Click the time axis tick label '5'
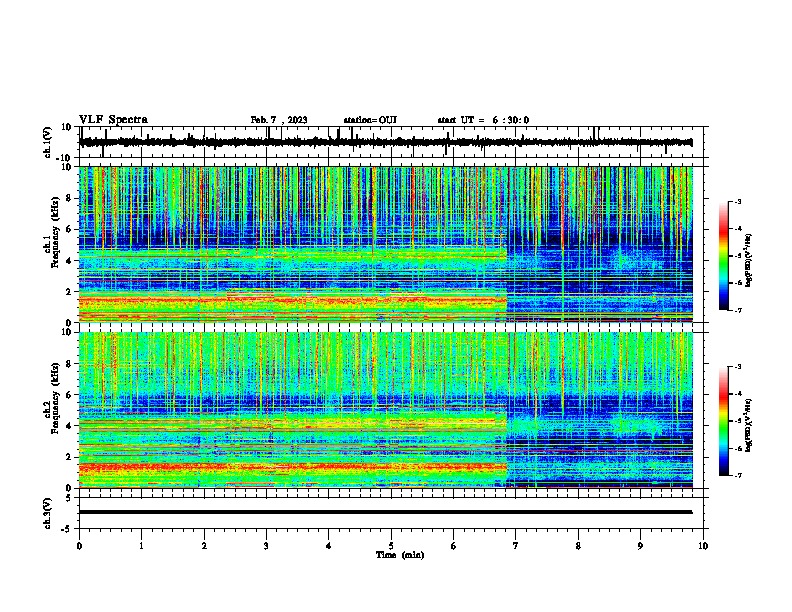Image resolution: width=792 pixels, height=612 pixels. pyautogui.click(x=391, y=546)
